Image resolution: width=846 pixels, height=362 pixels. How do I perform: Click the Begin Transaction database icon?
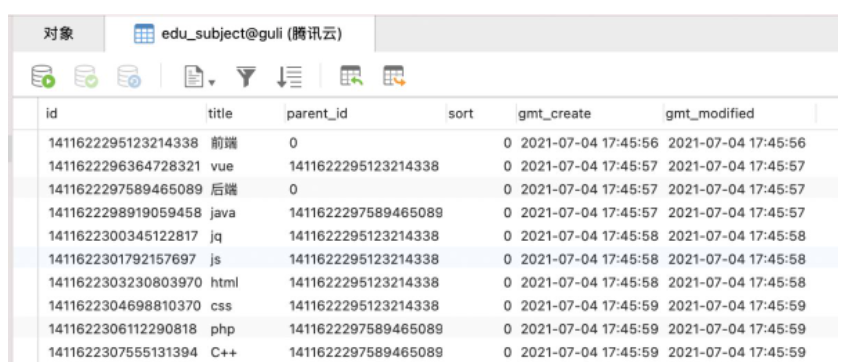pyautogui.click(x=43, y=76)
